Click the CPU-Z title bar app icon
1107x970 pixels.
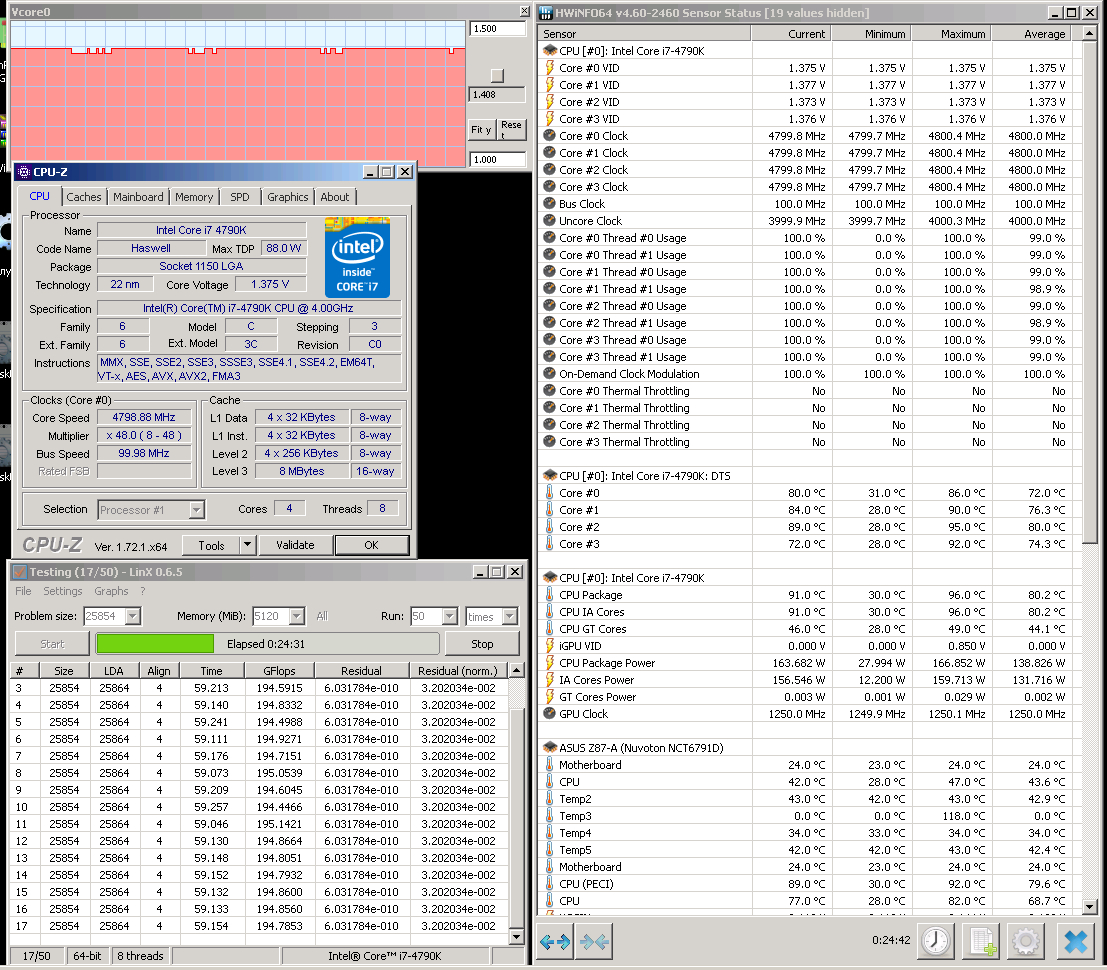pos(24,172)
